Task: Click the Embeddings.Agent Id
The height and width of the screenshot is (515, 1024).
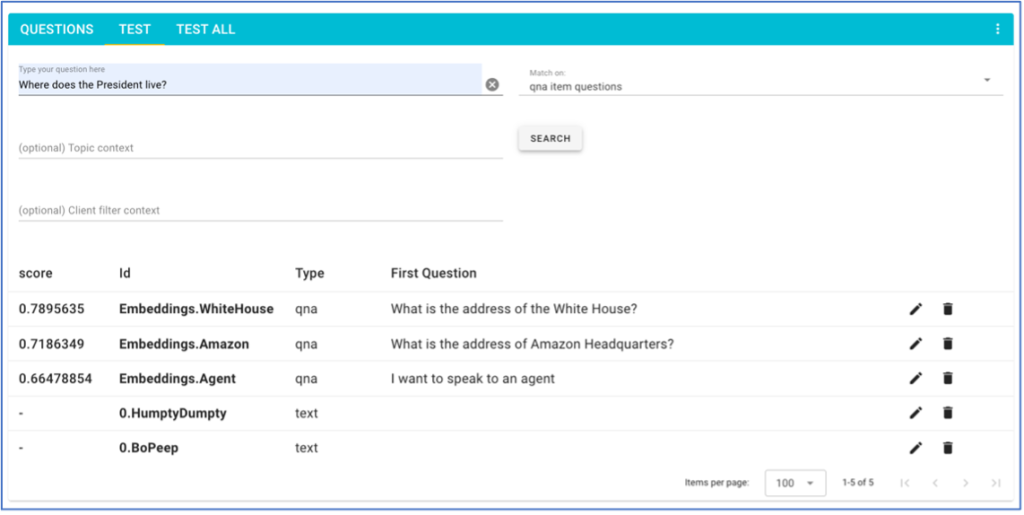Action: pos(177,378)
